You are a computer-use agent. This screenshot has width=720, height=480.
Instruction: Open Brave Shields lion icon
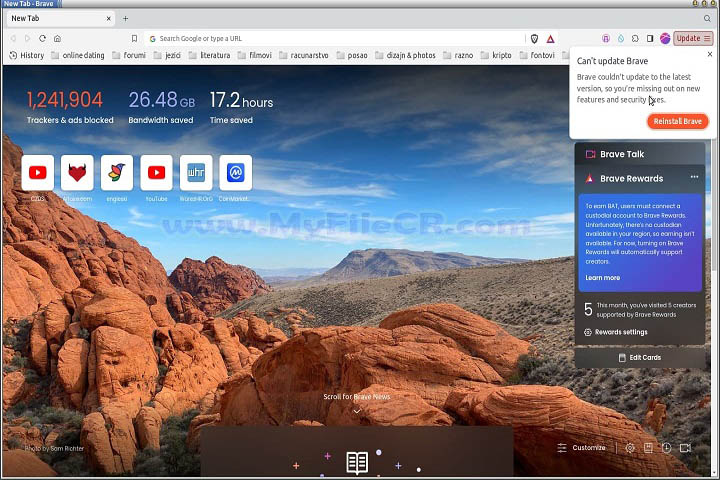534,39
